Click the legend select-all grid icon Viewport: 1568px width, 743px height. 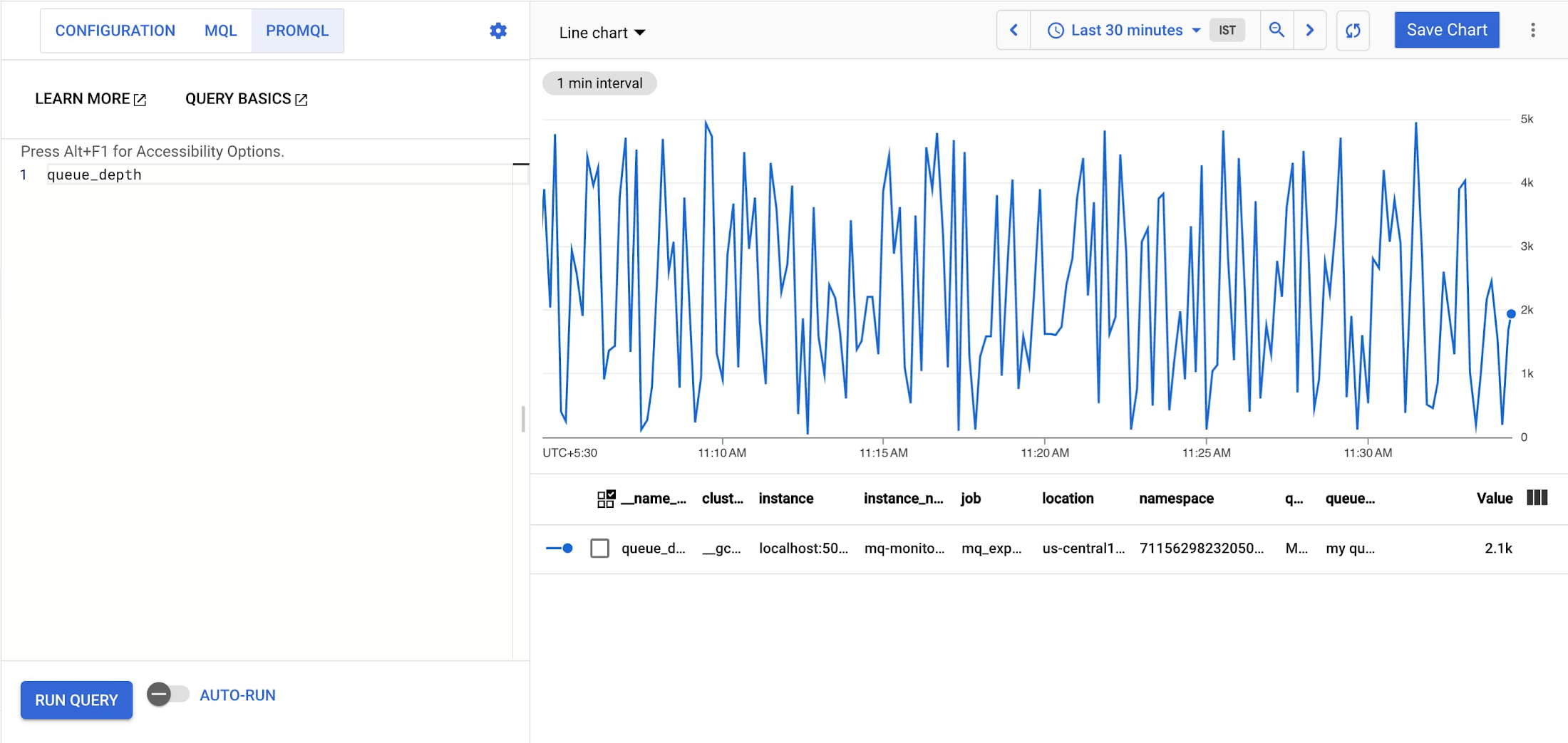point(606,499)
